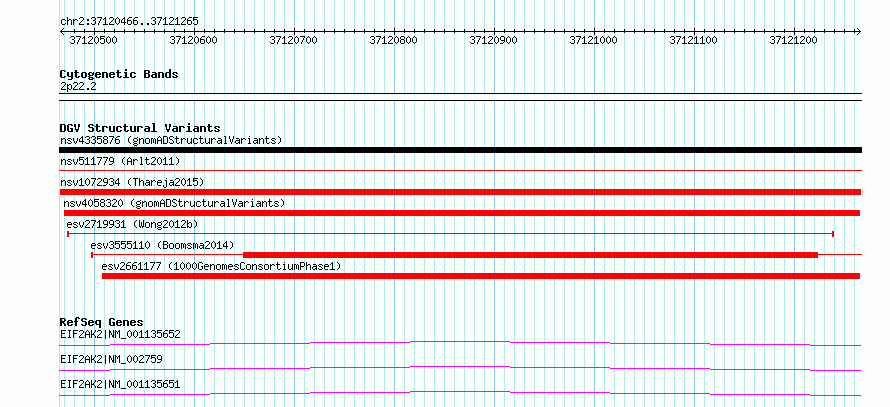
Task: Open gene label EIF2AK2|NM_001135652
Action: coord(120,334)
